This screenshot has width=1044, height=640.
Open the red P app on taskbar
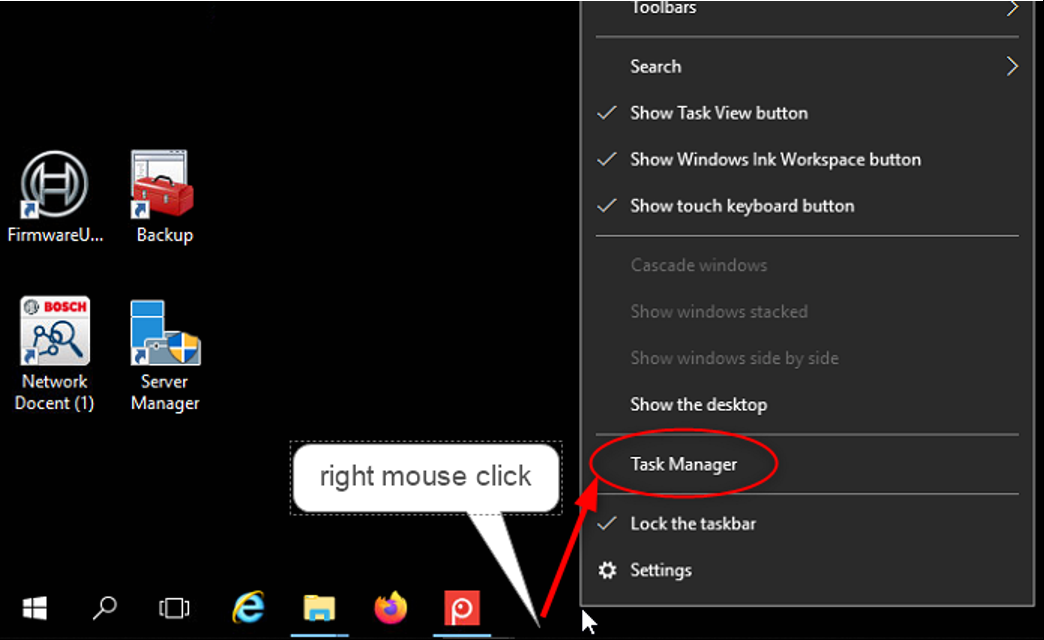[462, 608]
